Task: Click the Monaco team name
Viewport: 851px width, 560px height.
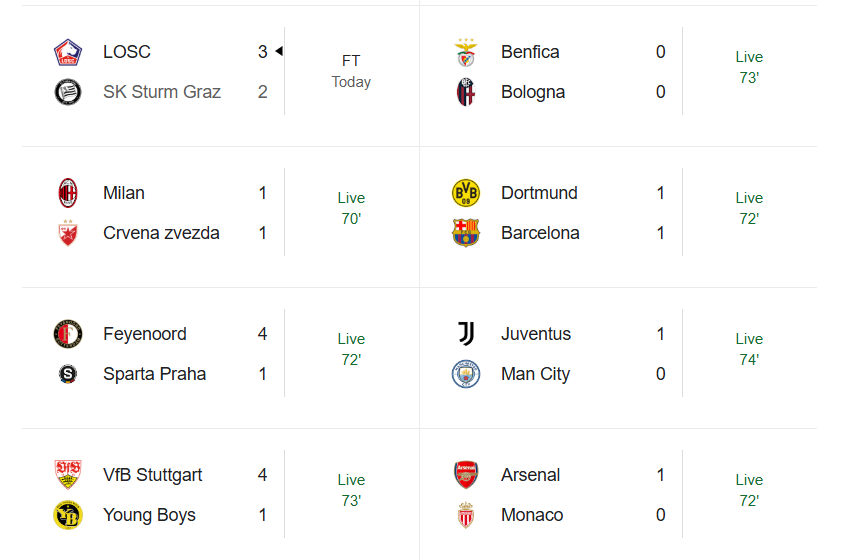Action: coord(532,515)
